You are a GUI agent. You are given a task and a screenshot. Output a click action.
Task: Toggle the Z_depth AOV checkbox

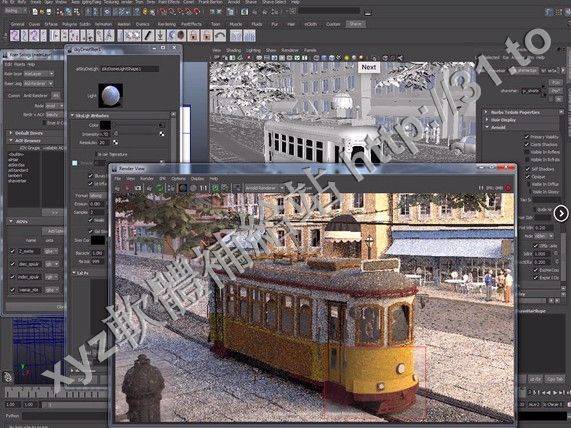12,251
